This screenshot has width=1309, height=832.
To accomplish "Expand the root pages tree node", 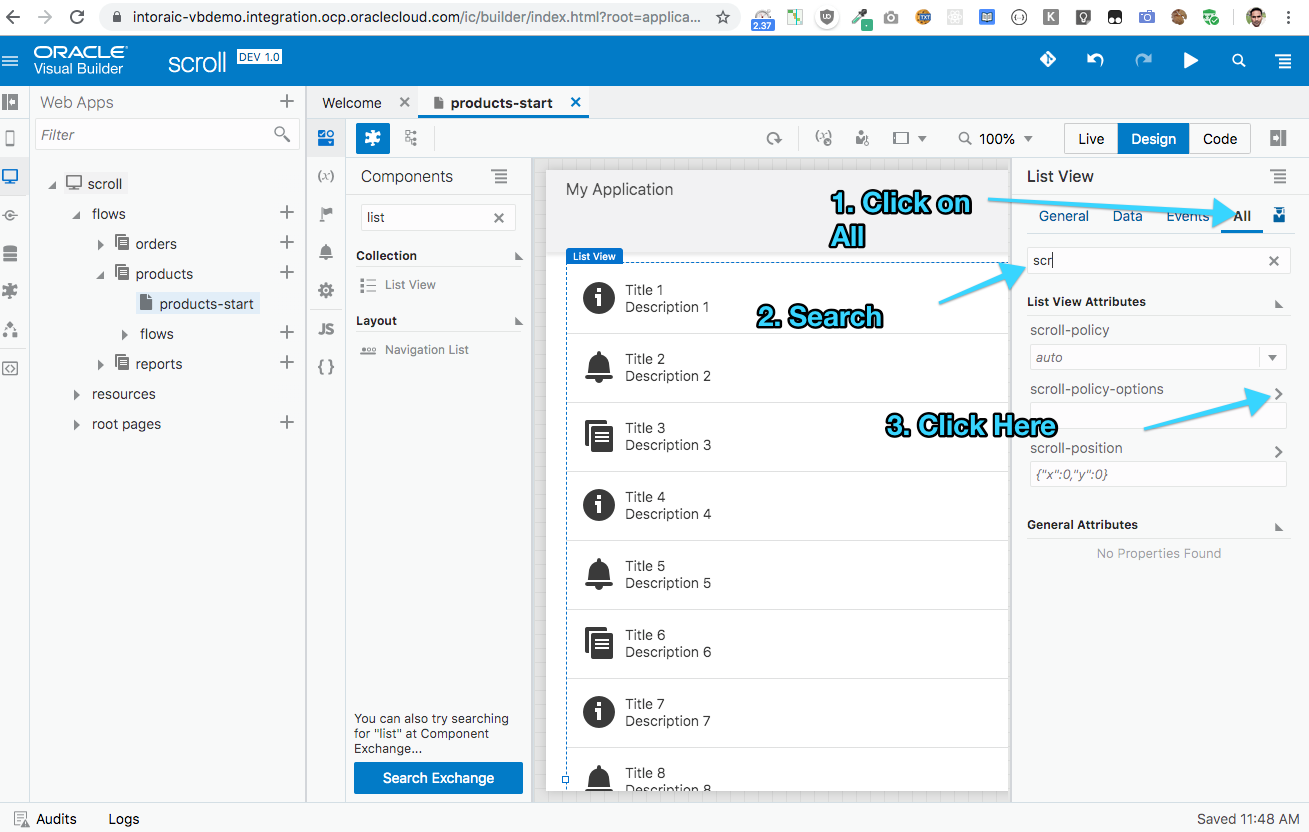I will pyautogui.click(x=76, y=424).
